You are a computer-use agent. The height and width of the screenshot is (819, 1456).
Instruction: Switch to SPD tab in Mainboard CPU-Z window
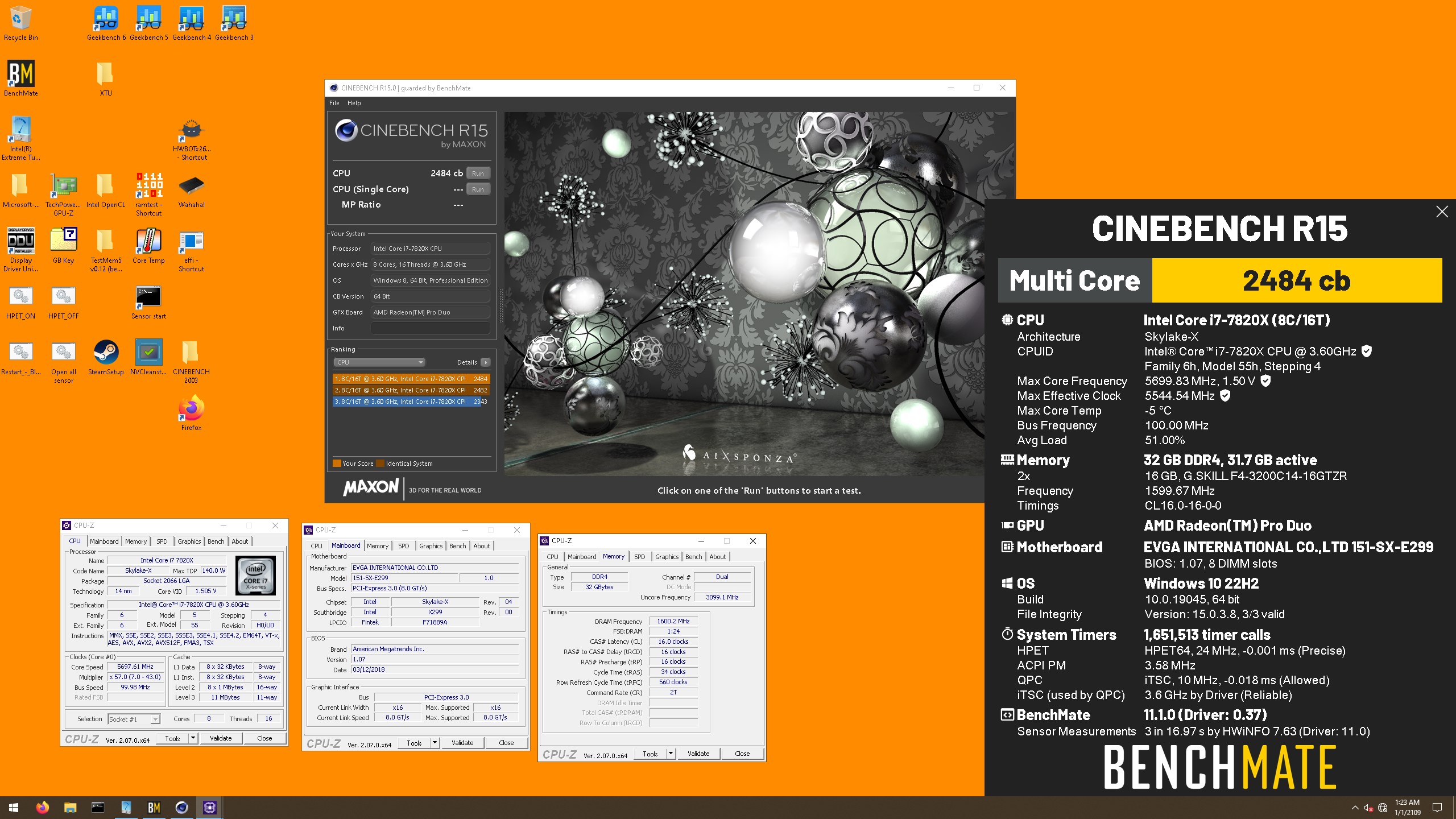pyautogui.click(x=403, y=546)
